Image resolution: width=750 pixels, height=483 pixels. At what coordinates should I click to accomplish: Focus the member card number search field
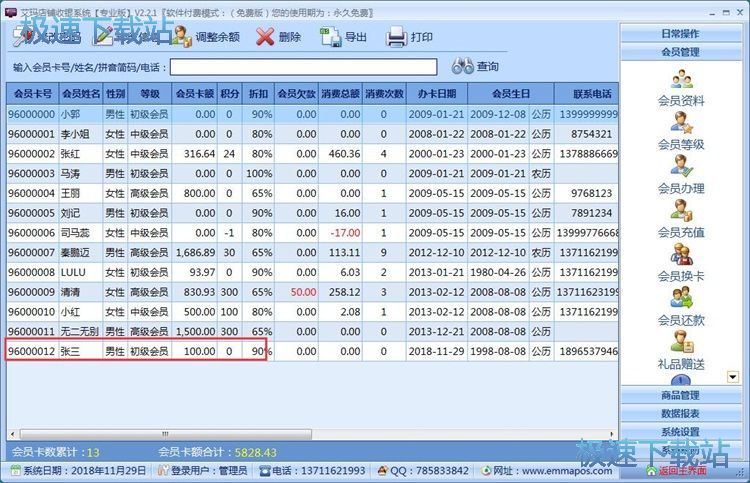pyautogui.click(x=303, y=67)
